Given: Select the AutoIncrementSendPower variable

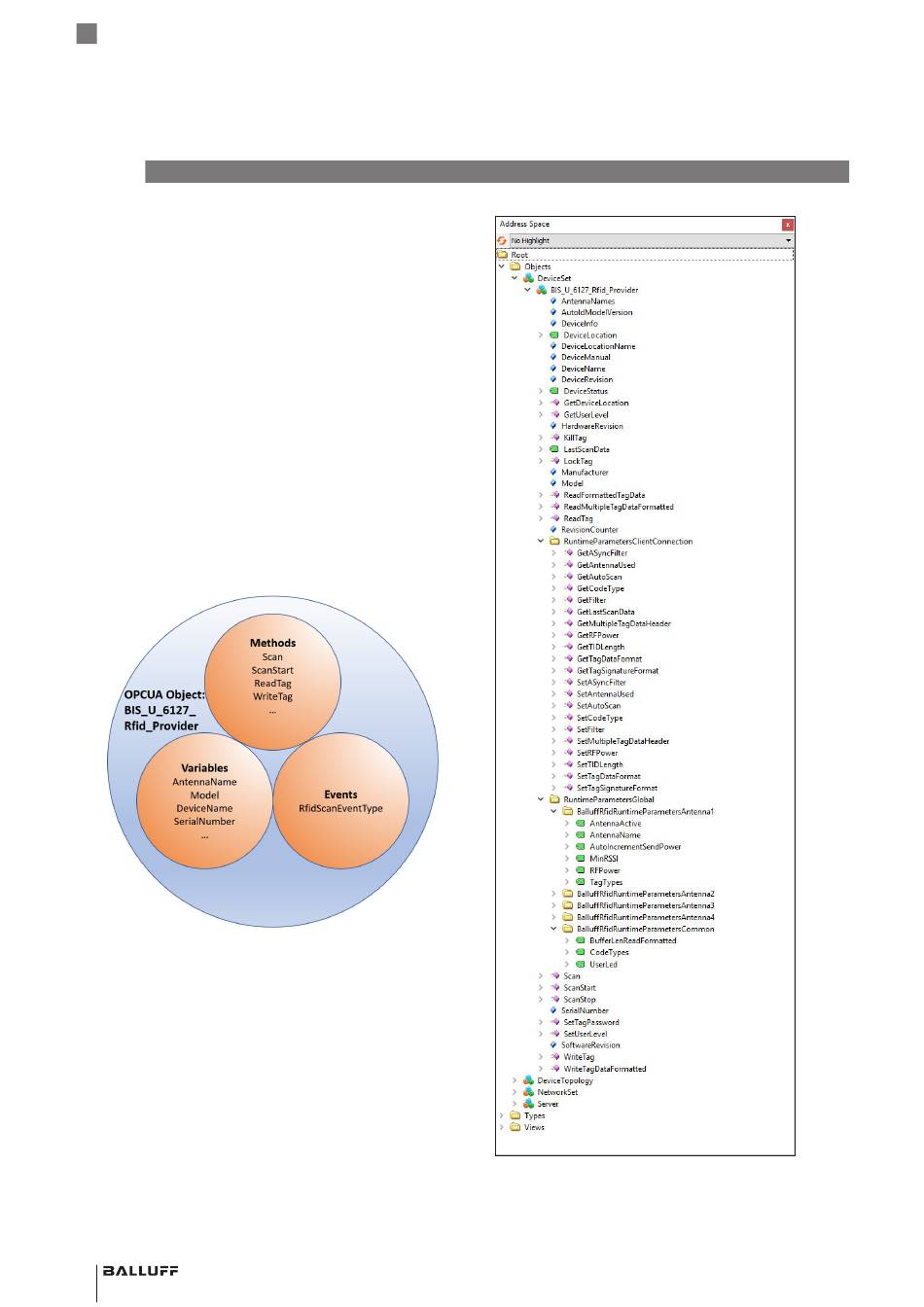Looking at the screenshot, I should tap(635, 847).
